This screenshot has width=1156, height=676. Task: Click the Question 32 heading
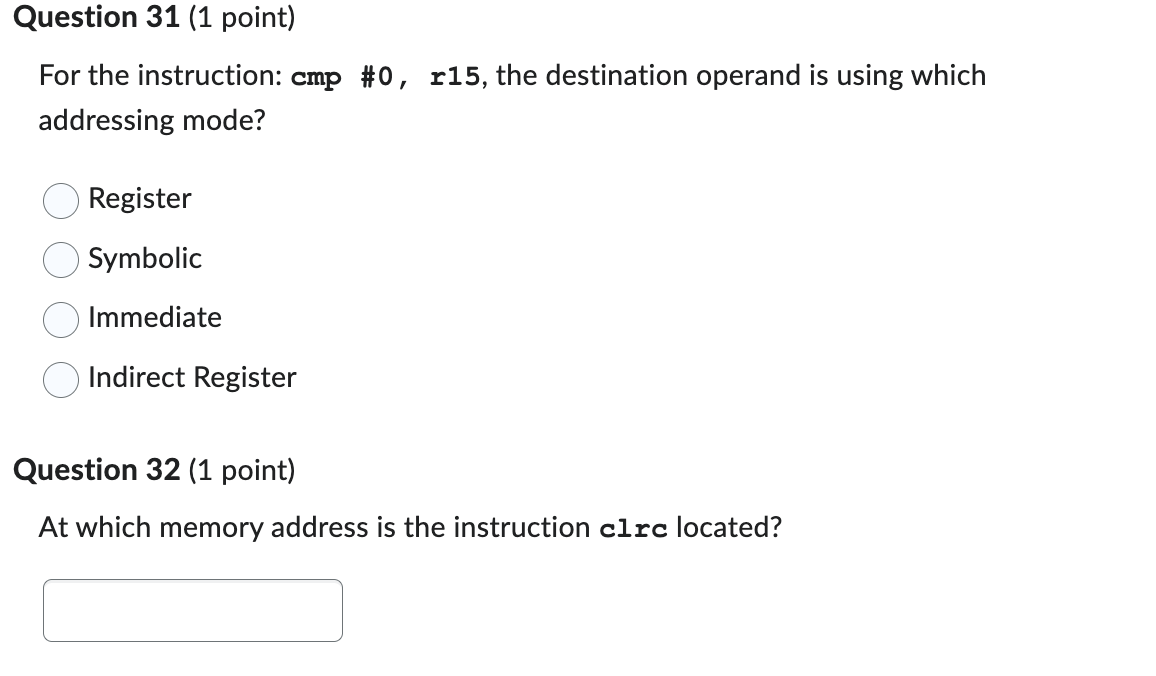96,470
